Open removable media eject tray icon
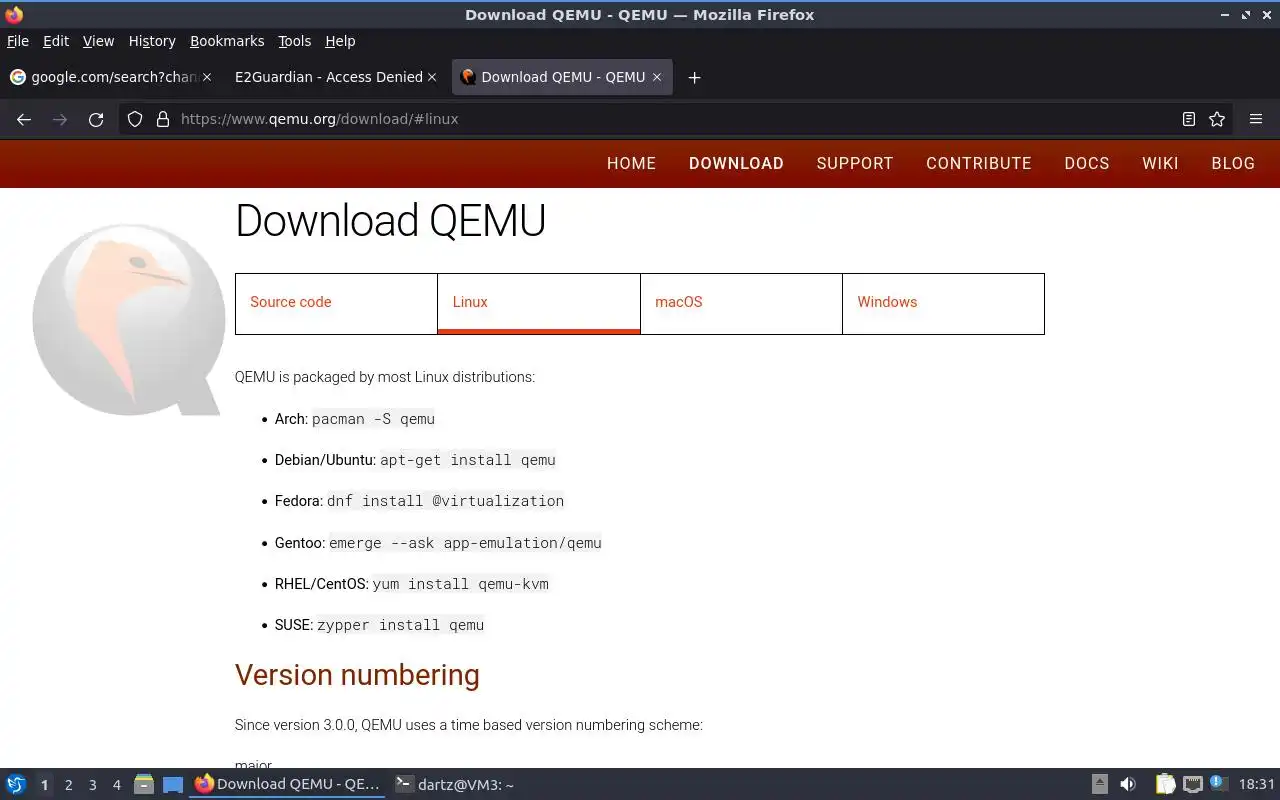This screenshot has height=800, width=1280. click(1100, 785)
